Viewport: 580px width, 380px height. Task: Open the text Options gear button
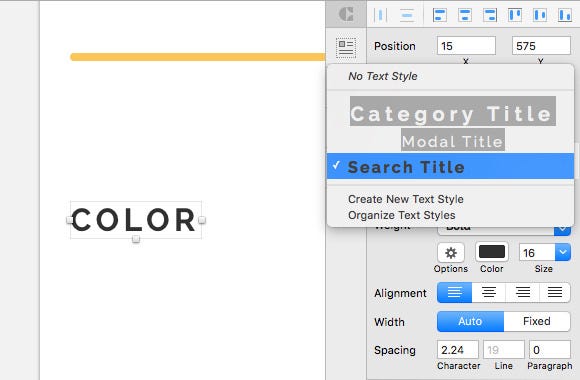tap(451, 253)
